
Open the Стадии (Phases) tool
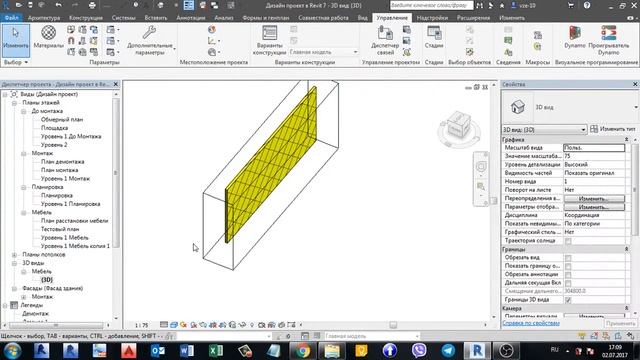point(434,38)
